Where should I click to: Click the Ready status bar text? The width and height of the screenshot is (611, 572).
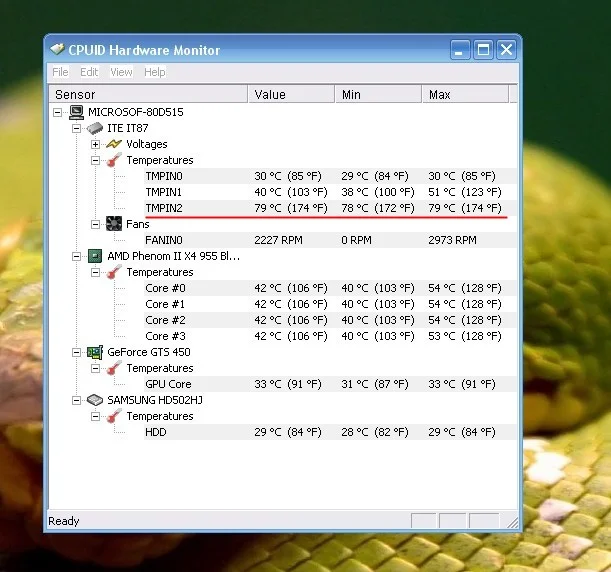click(x=64, y=521)
